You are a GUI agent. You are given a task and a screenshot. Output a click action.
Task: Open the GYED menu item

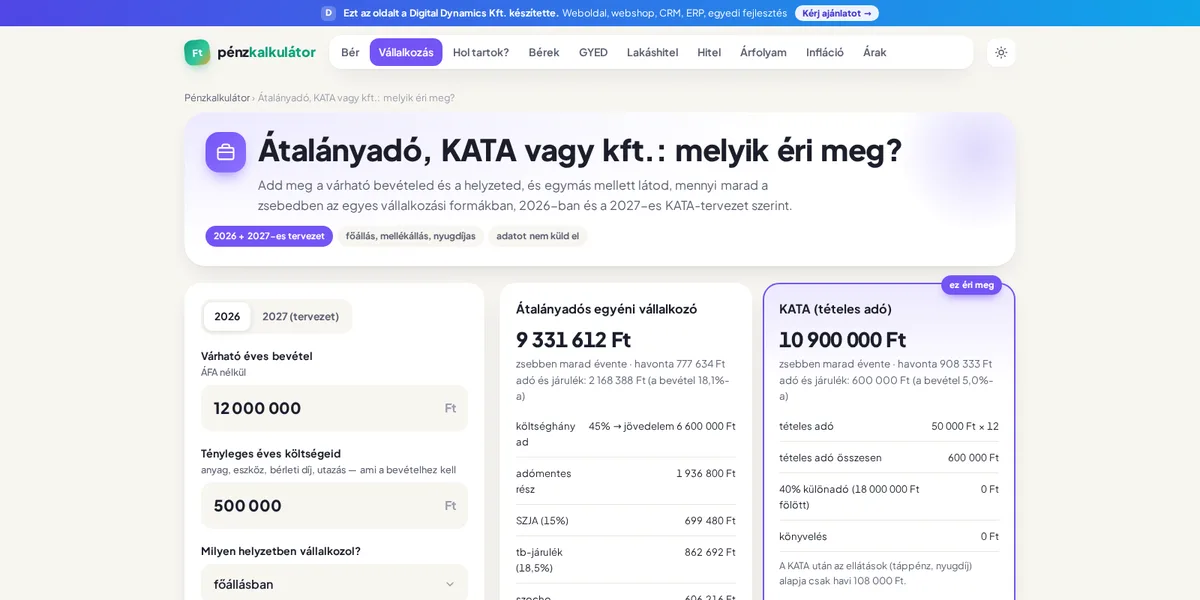pos(593,52)
